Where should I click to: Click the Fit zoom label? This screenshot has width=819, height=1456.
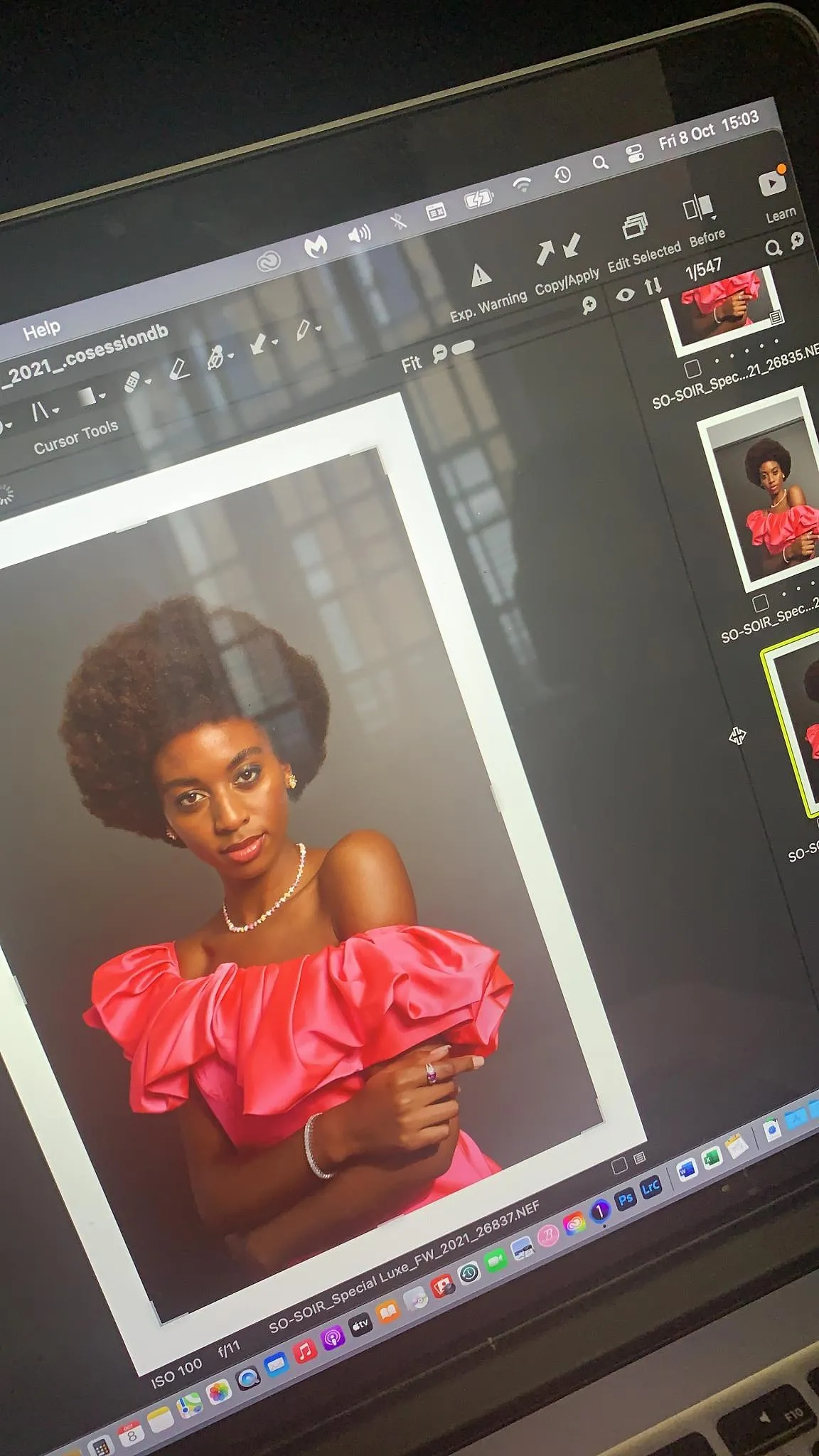pyautogui.click(x=411, y=365)
